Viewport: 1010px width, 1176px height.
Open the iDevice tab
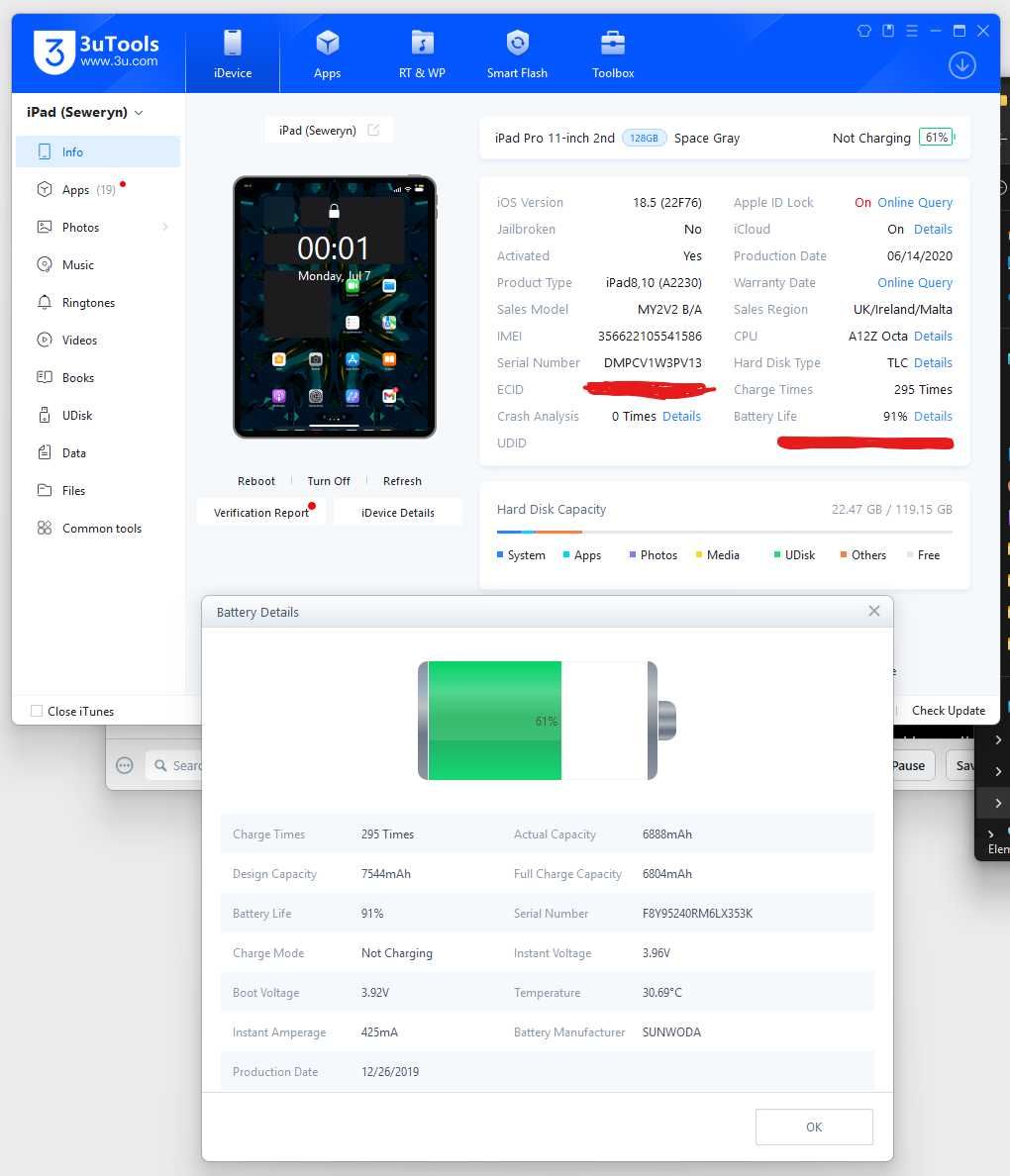tap(233, 54)
